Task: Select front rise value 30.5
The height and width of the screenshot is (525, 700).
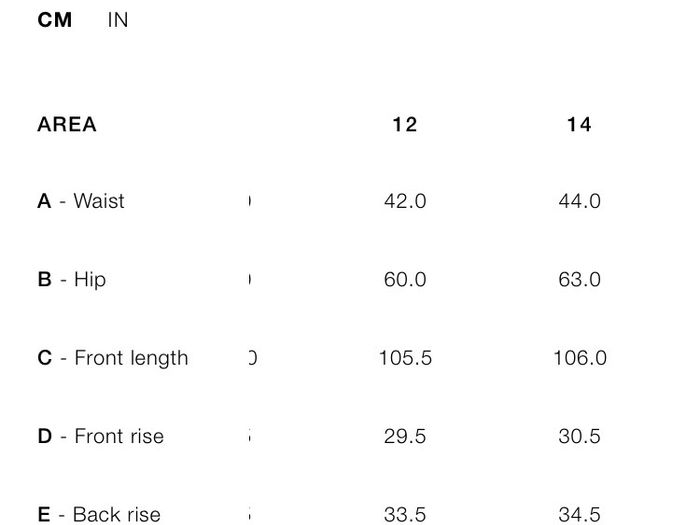Action: (579, 437)
